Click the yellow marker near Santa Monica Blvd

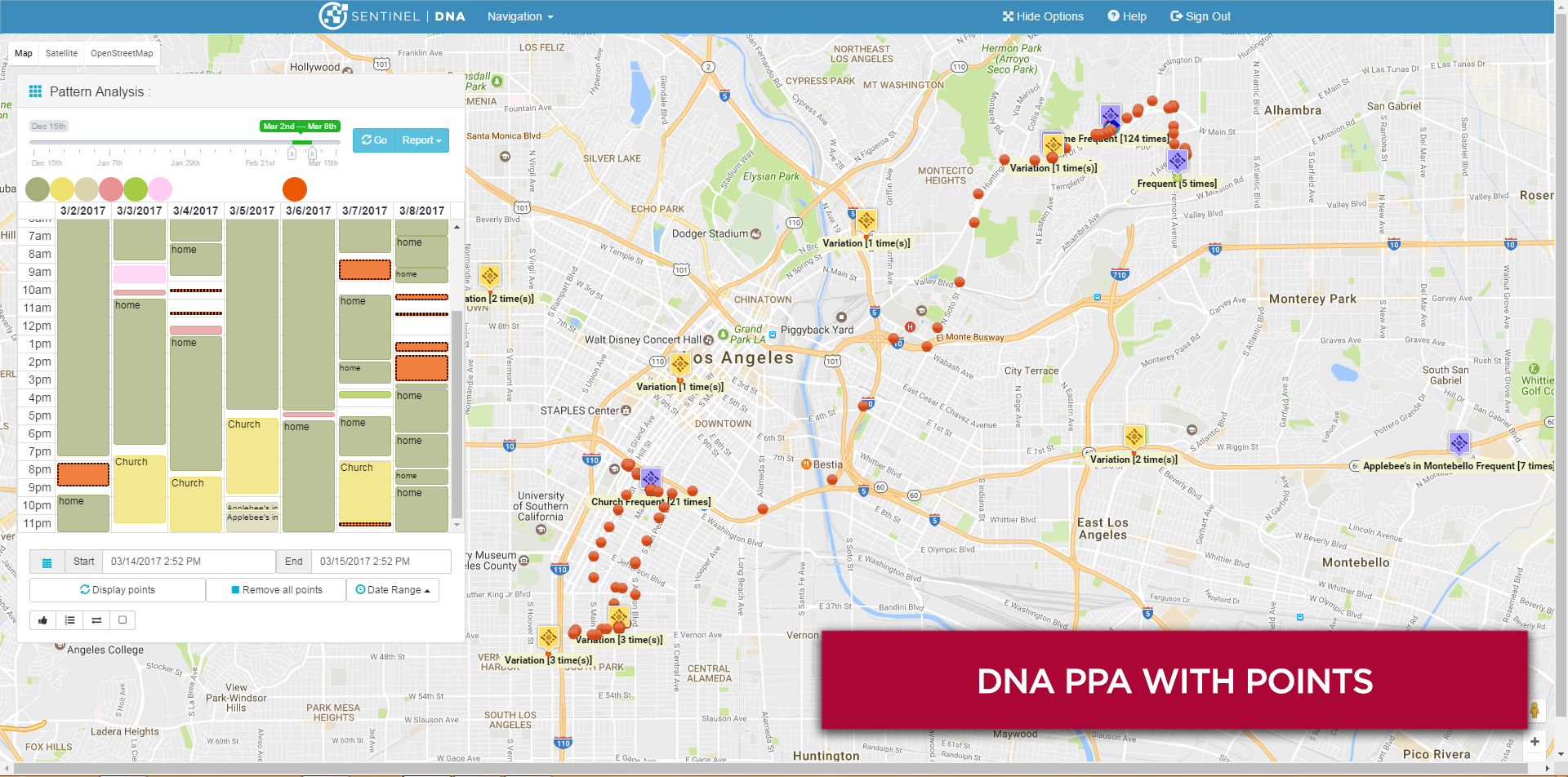[x=490, y=277]
